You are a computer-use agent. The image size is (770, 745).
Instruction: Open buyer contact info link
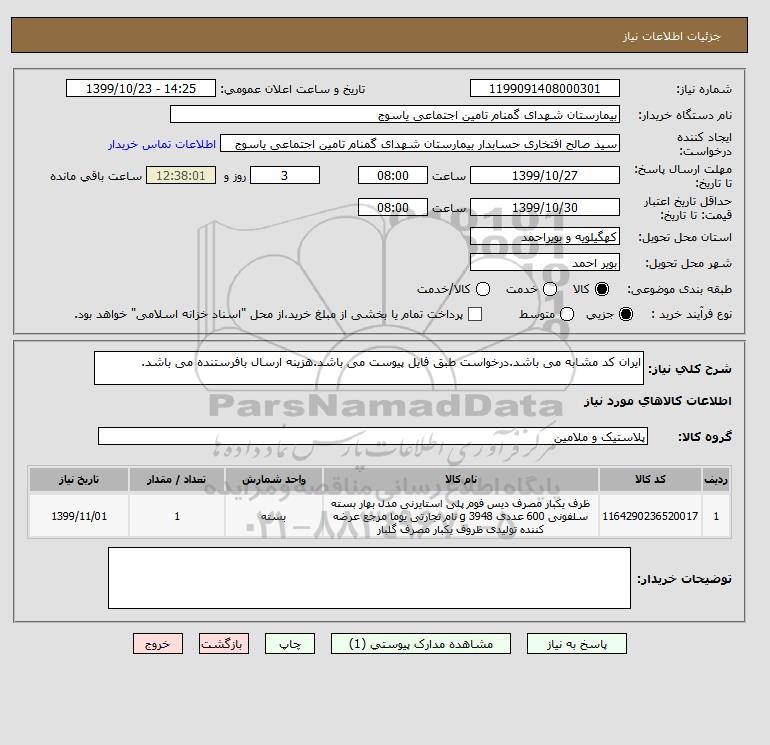[162, 144]
